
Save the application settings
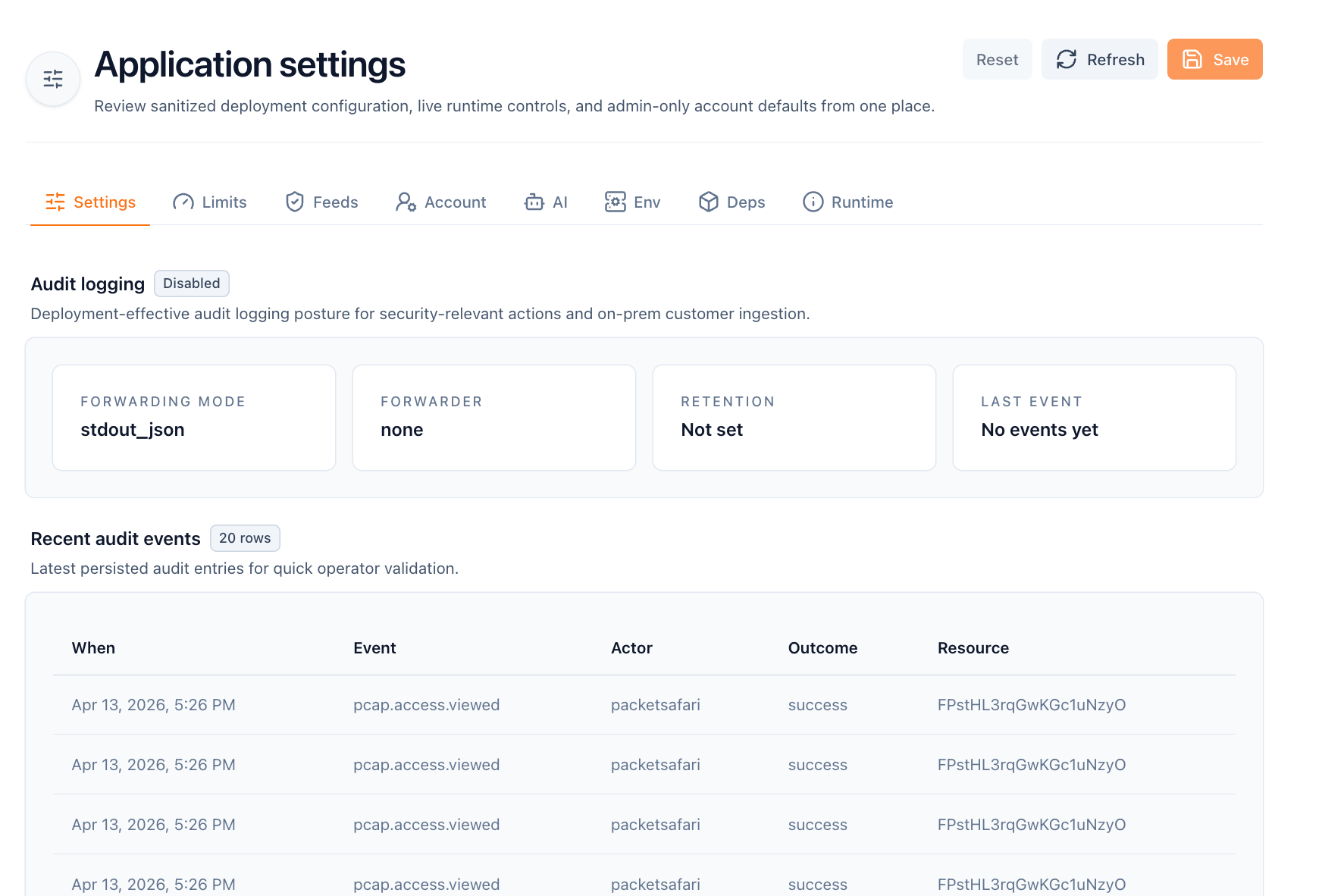[1214, 59]
